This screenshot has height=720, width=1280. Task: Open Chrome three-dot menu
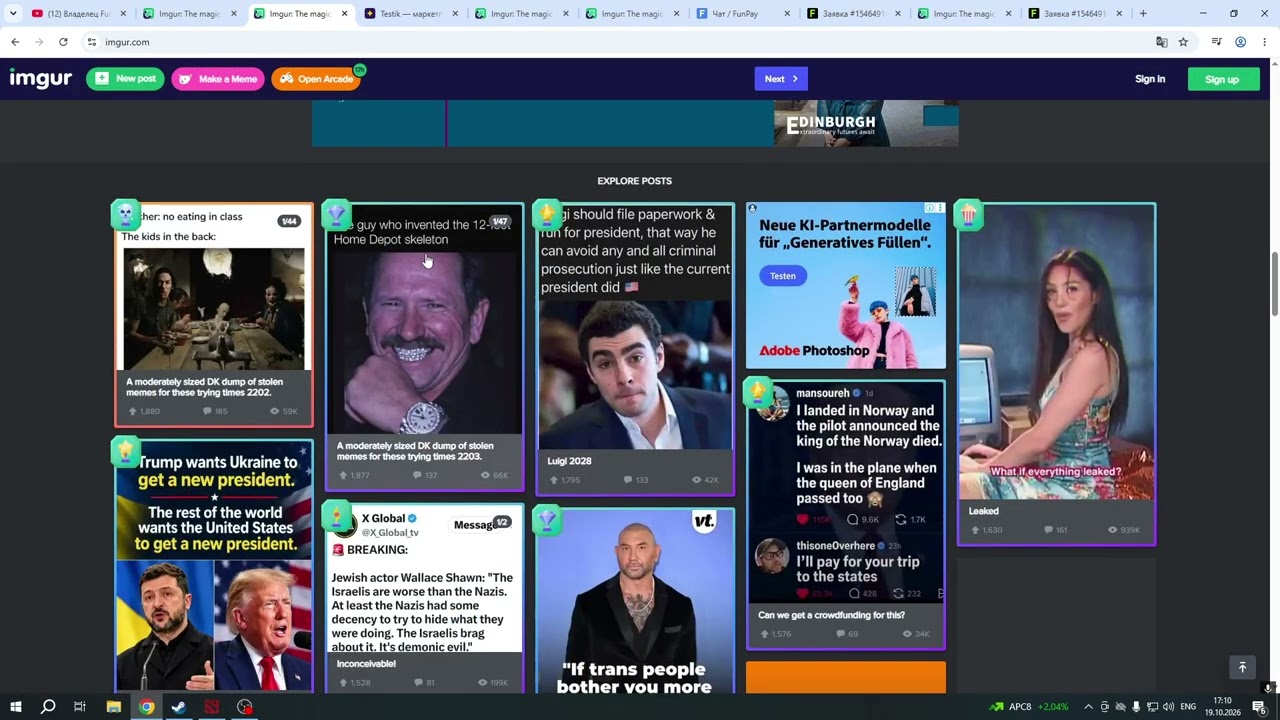[x=1264, y=42]
